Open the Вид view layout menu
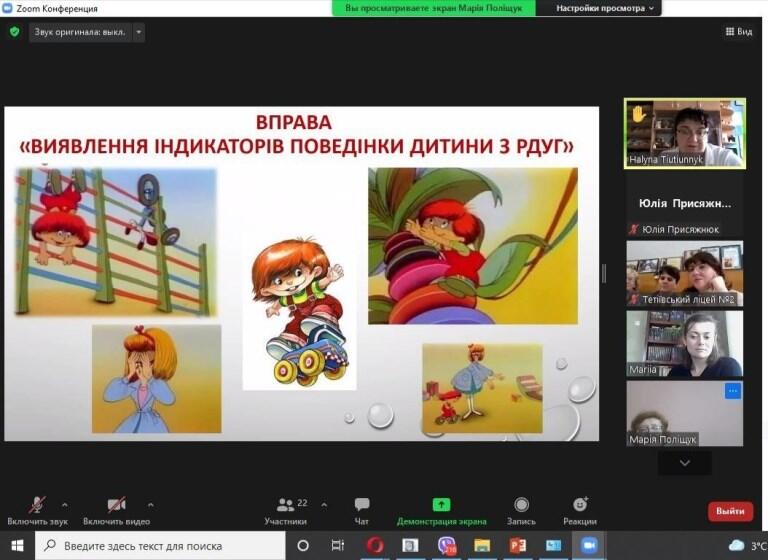This screenshot has width=768, height=560. click(x=739, y=31)
